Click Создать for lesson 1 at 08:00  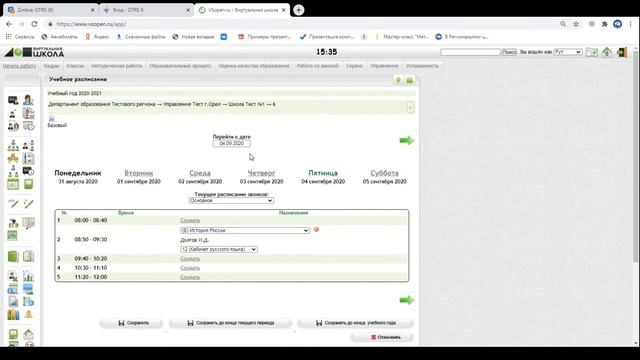[x=190, y=220]
